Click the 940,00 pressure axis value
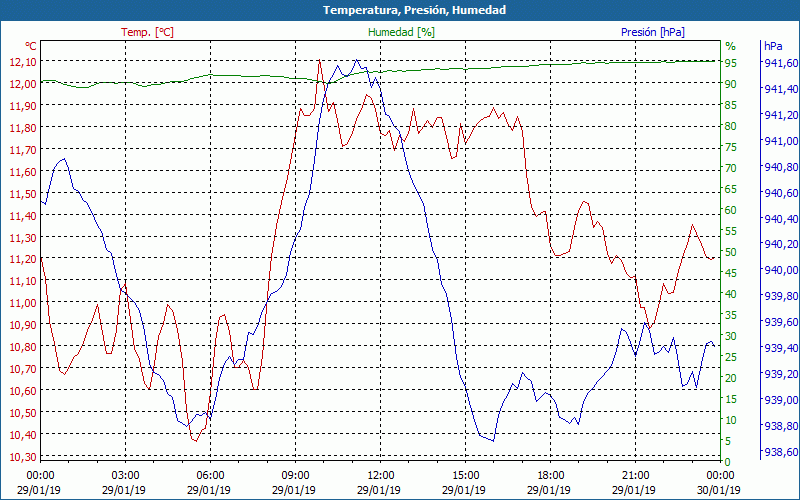 tap(781, 270)
